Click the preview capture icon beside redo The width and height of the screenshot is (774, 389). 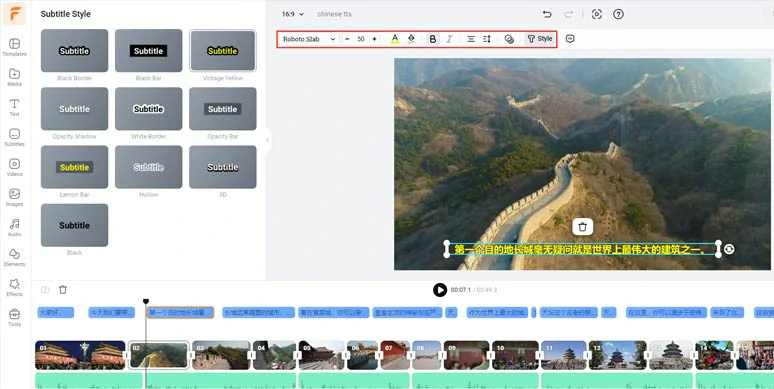coord(597,14)
